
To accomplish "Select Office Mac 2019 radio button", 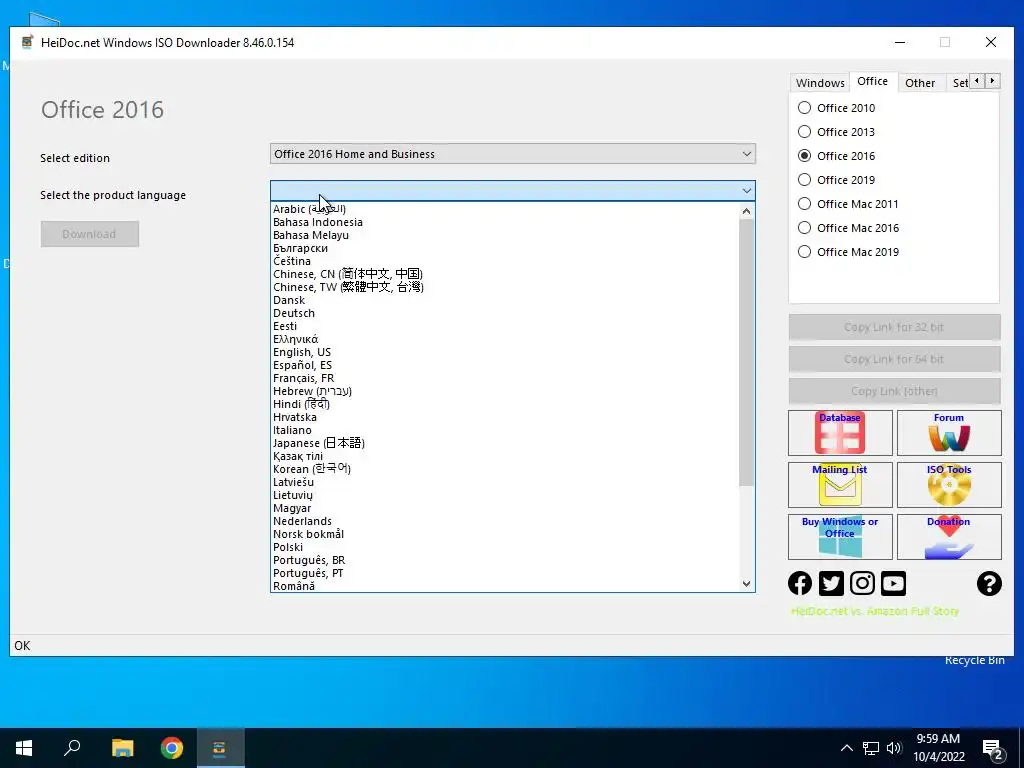I will tap(805, 252).
